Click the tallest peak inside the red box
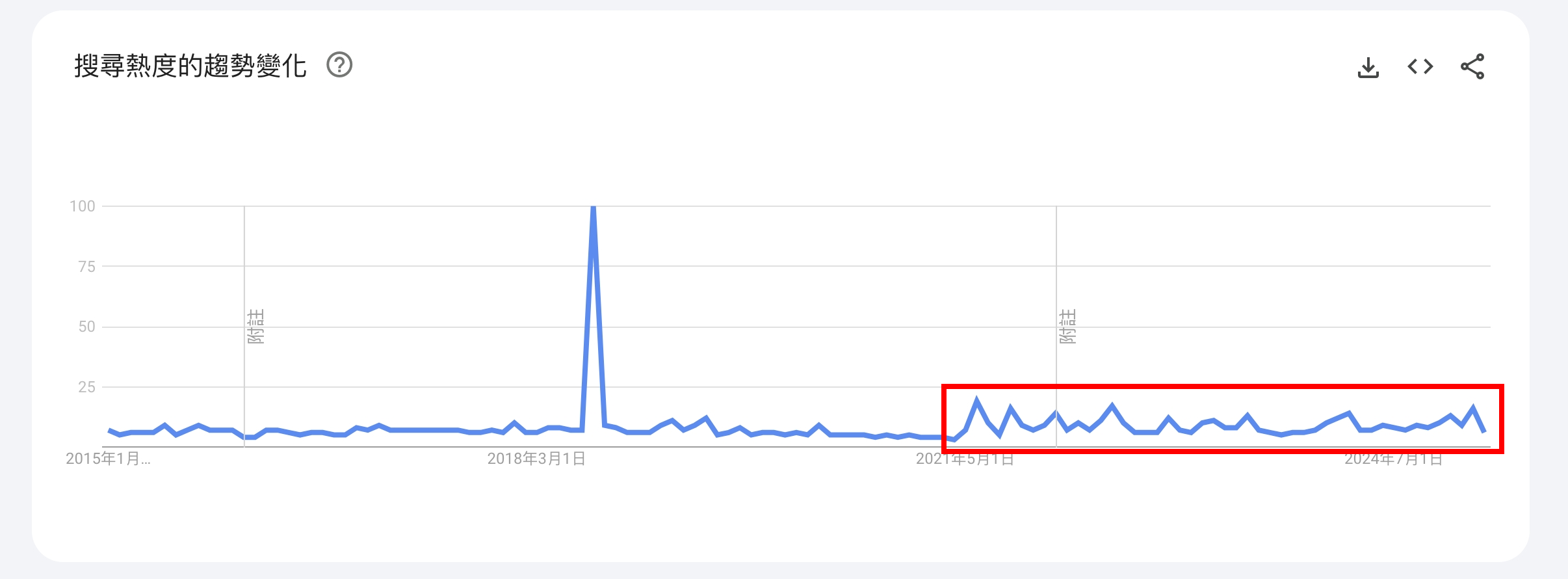This screenshot has width=1568, height=579. [976, 400]
